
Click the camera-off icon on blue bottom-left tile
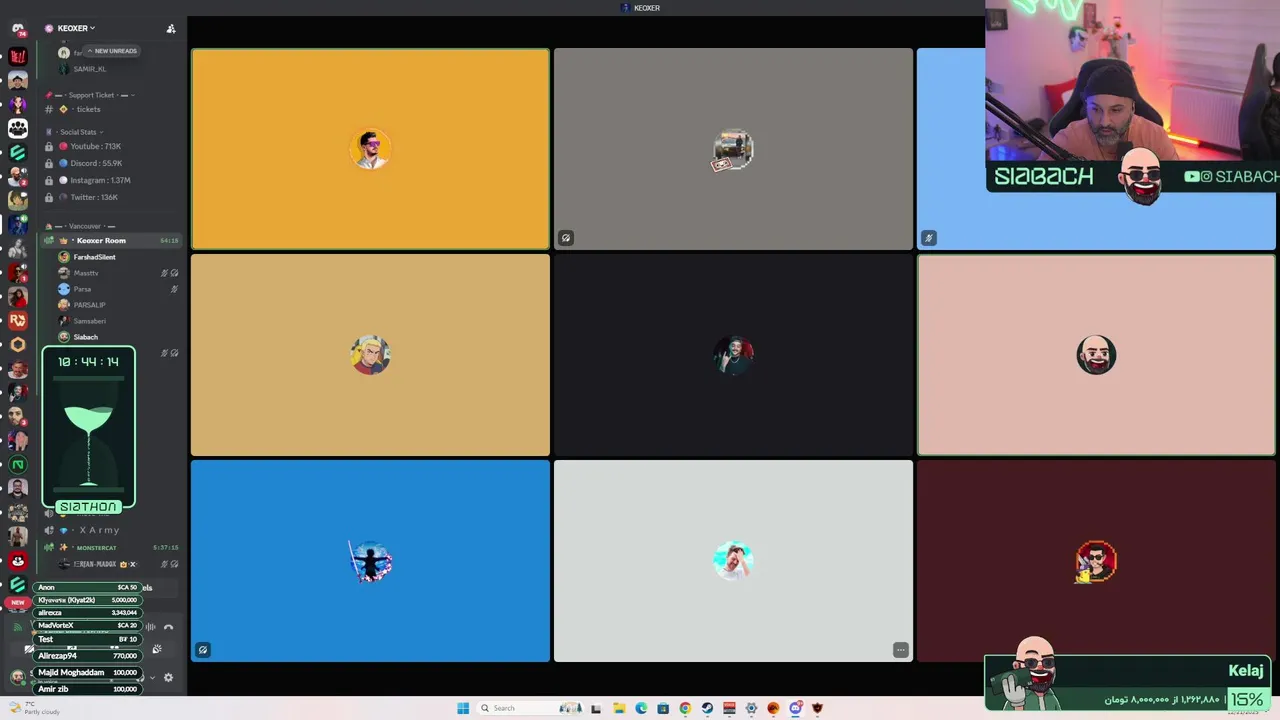(x=203, y=650)
